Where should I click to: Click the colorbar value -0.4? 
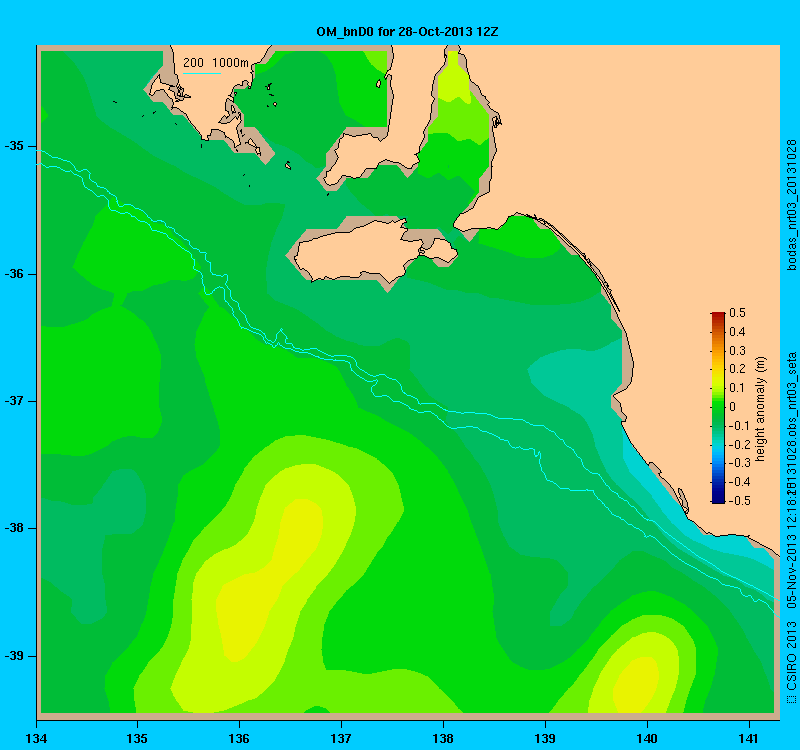pos(739,482)
